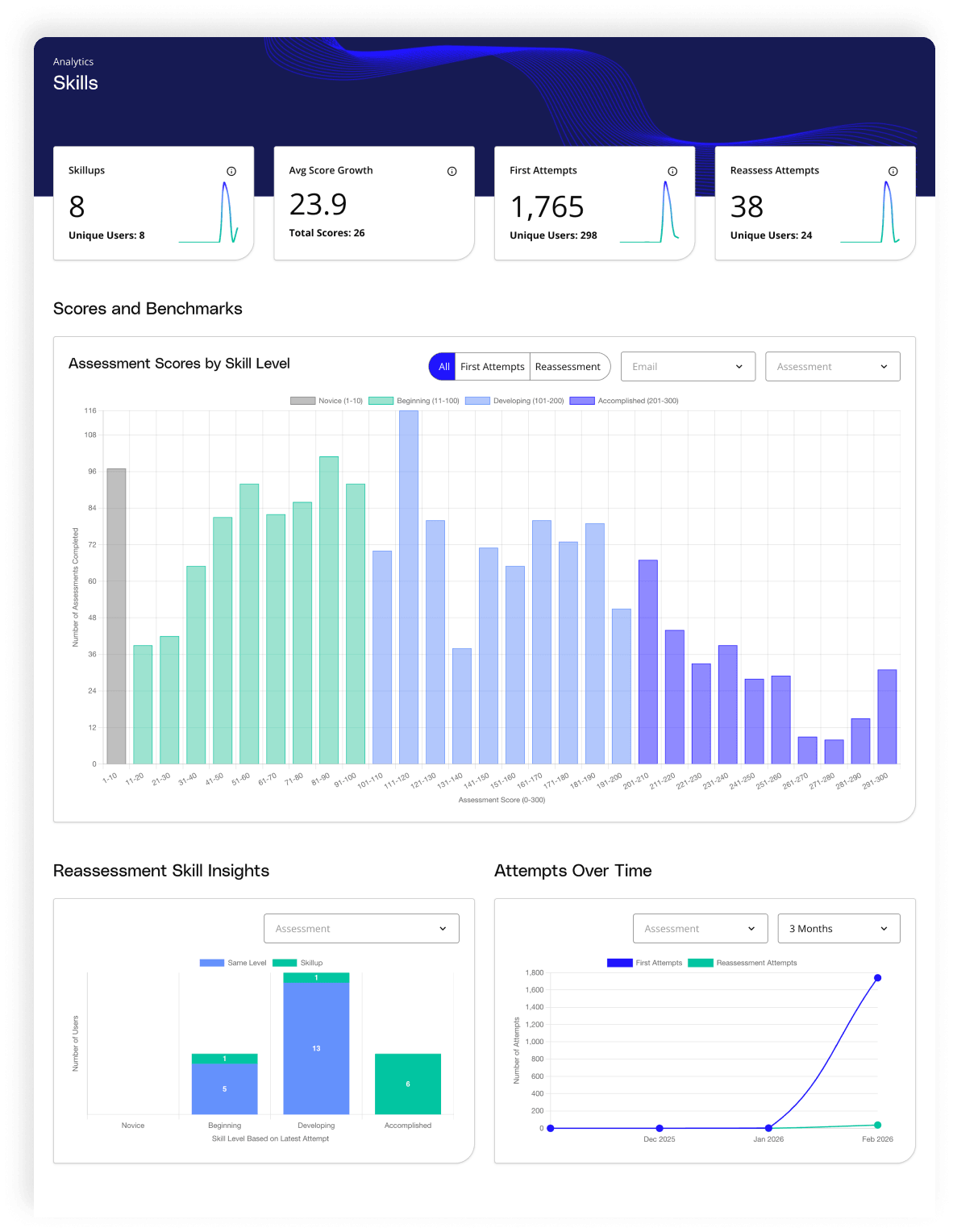
Task: Select the All filter tab
Action: click(443, 366)
